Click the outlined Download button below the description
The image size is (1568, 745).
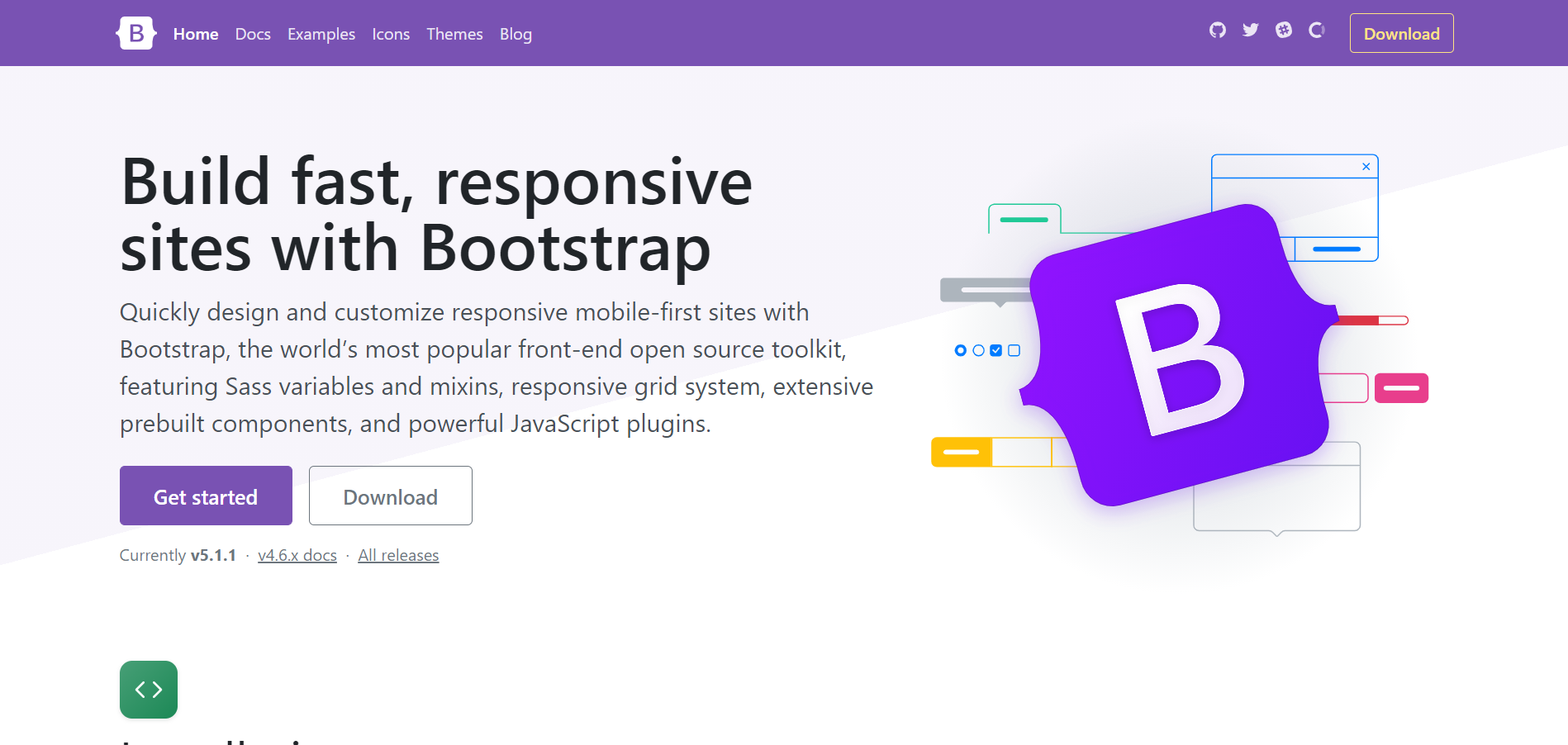click(391, 496)
